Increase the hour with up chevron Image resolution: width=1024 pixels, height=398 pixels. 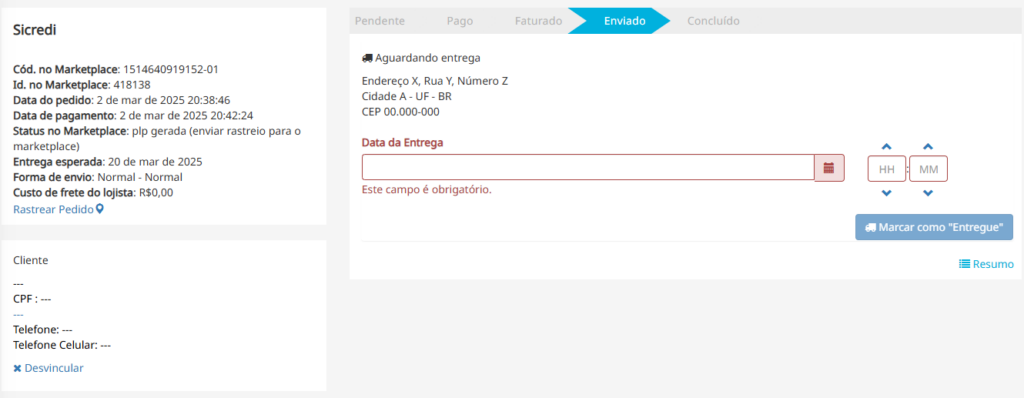pyautogui.click(x=886, y=147)
